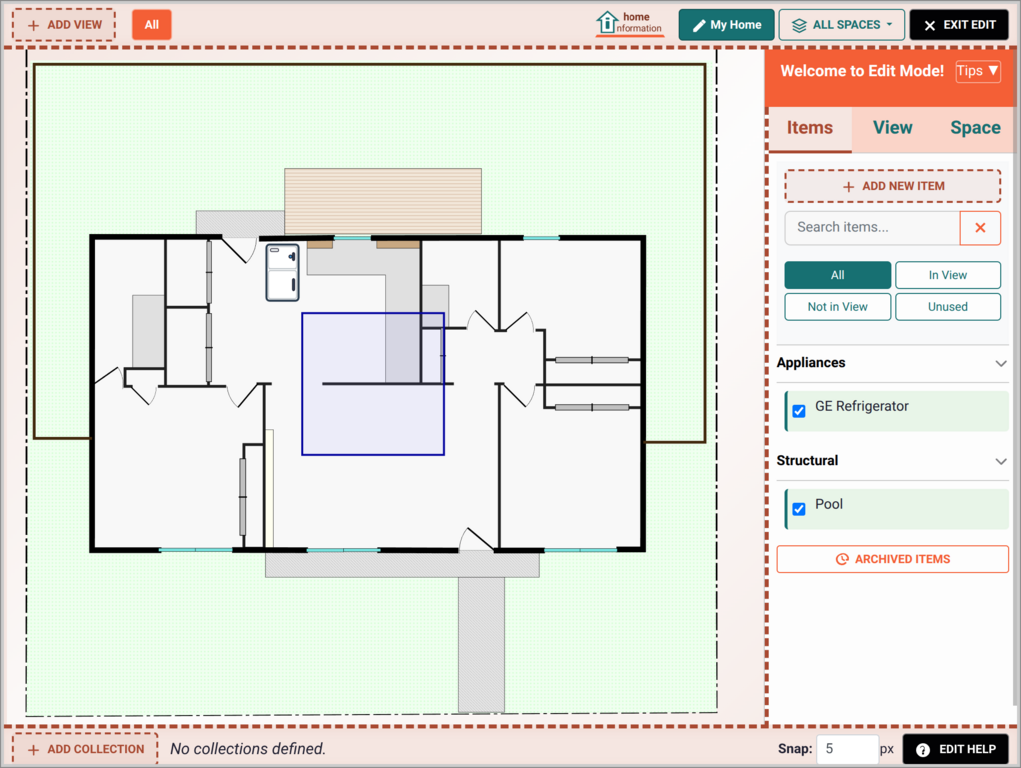Viewport: 1021px width, 768px height.
Task: Collapse the Appliances section chevron
Action: tap(1001, 363)
